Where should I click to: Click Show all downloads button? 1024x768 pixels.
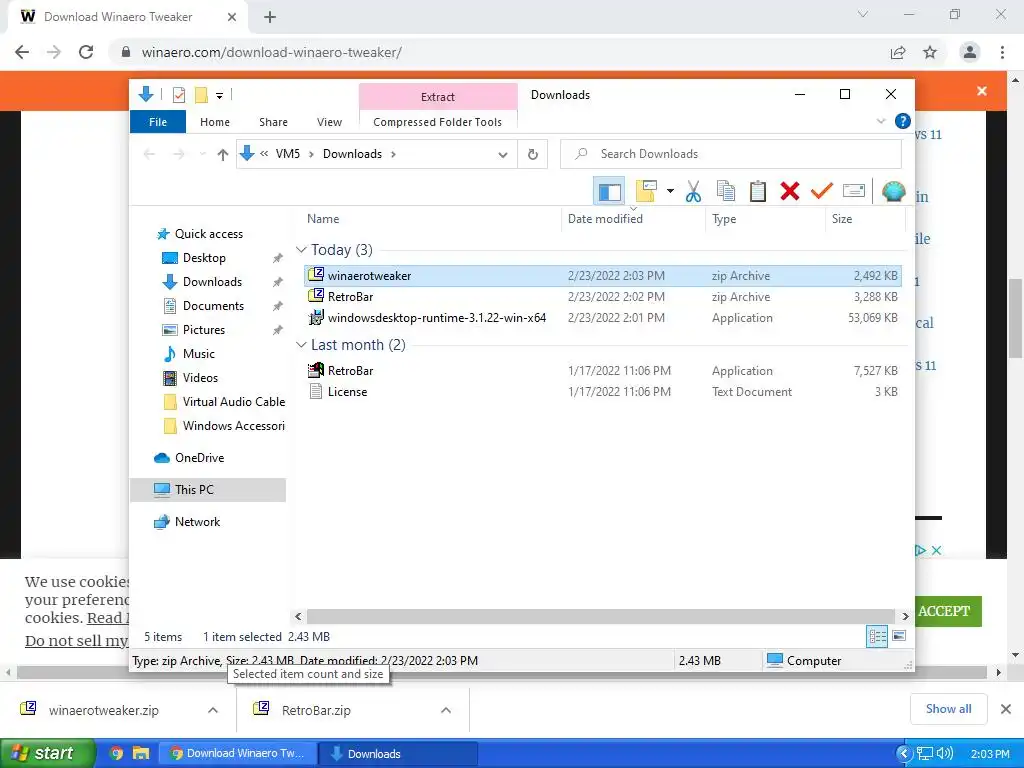948,709
